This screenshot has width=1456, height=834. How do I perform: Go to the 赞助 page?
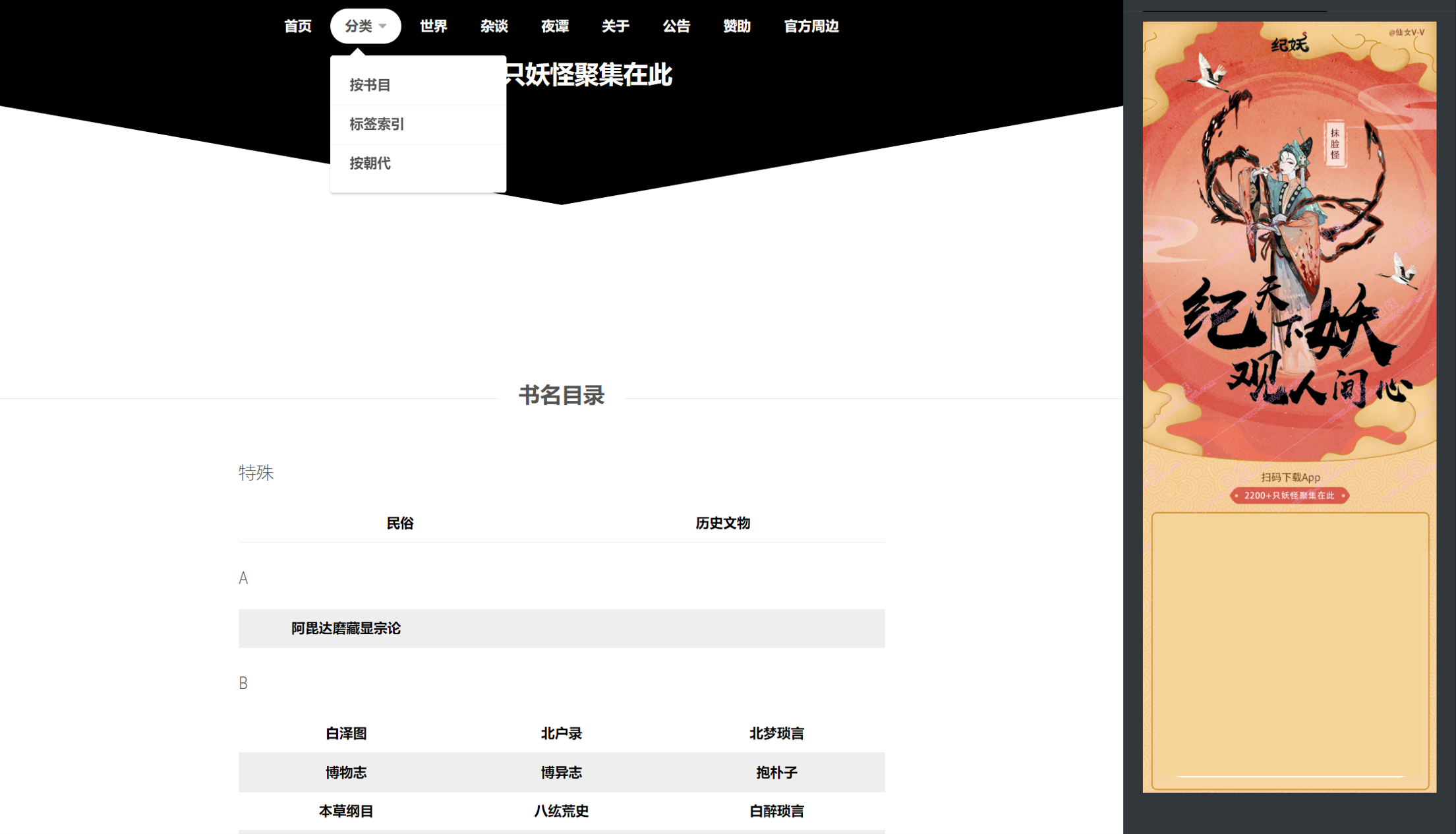point(736,26)
